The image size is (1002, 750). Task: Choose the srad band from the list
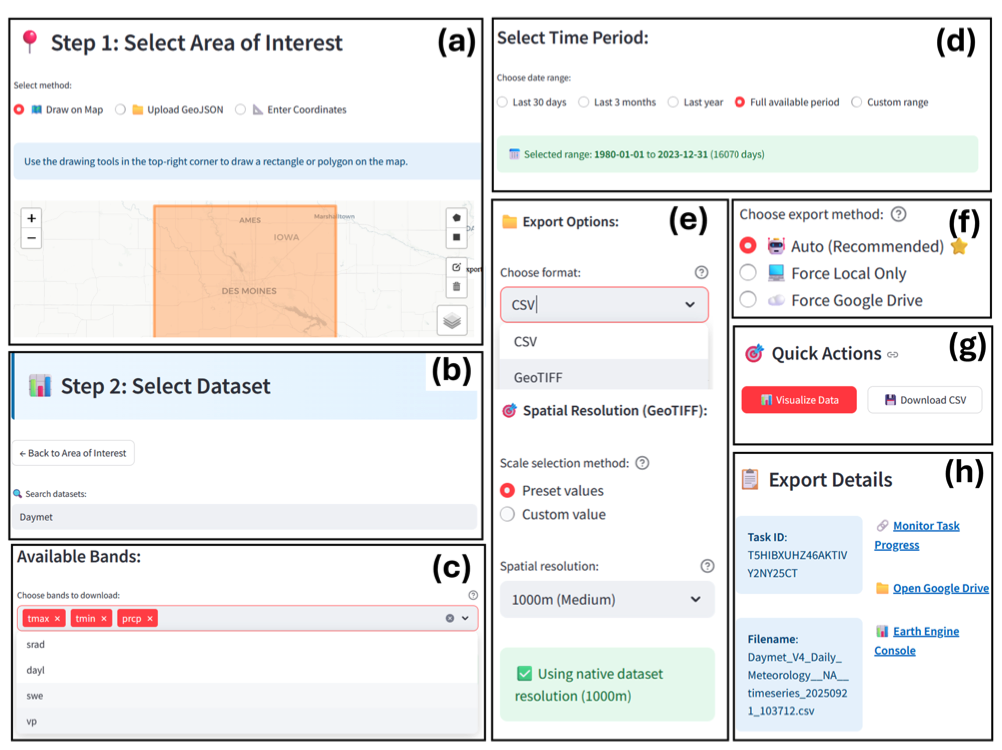36,645
